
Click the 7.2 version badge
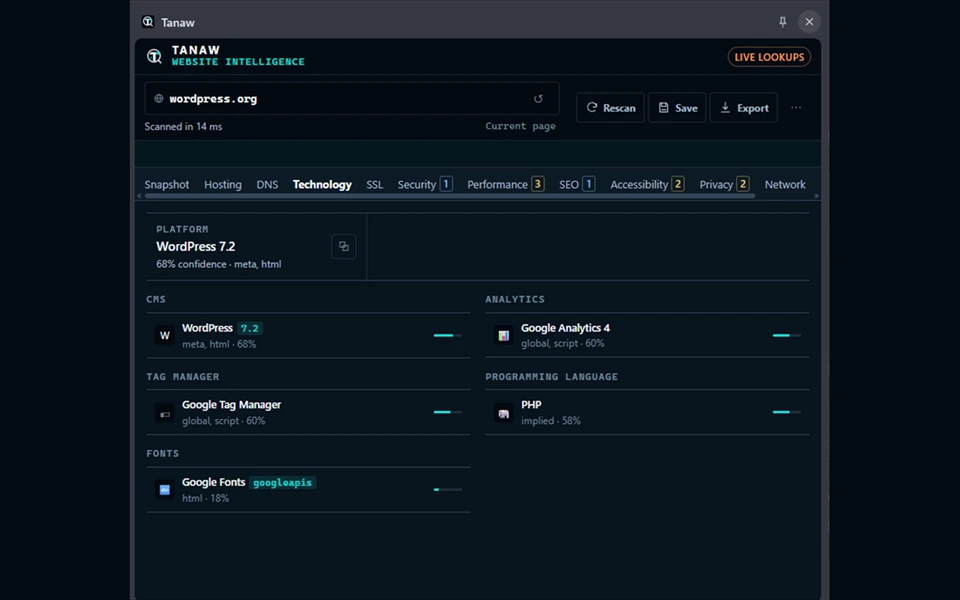(x=249, y=328)
